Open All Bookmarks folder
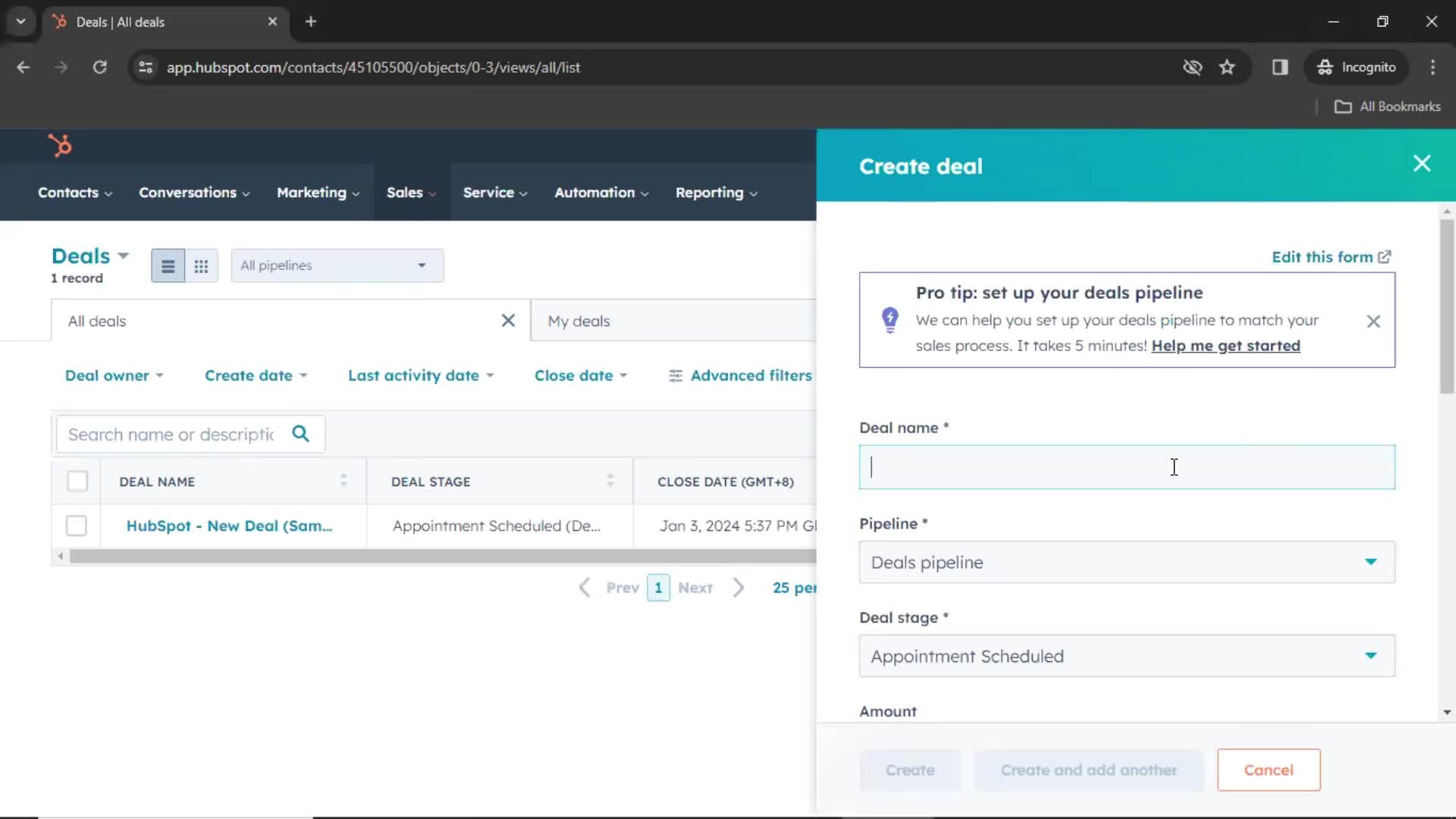 [1388, 107]
